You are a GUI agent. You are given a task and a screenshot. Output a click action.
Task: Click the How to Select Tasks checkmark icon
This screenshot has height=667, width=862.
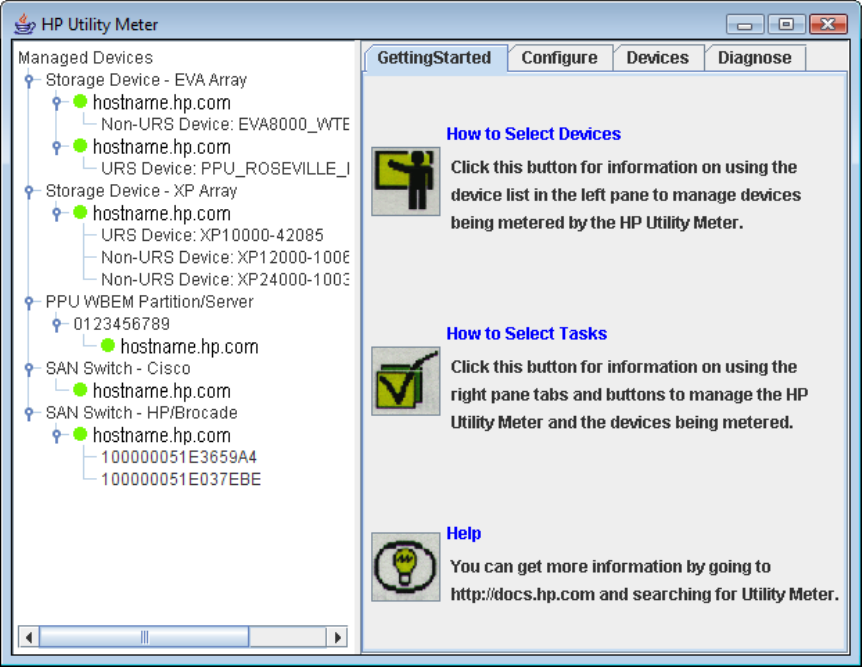406,381
